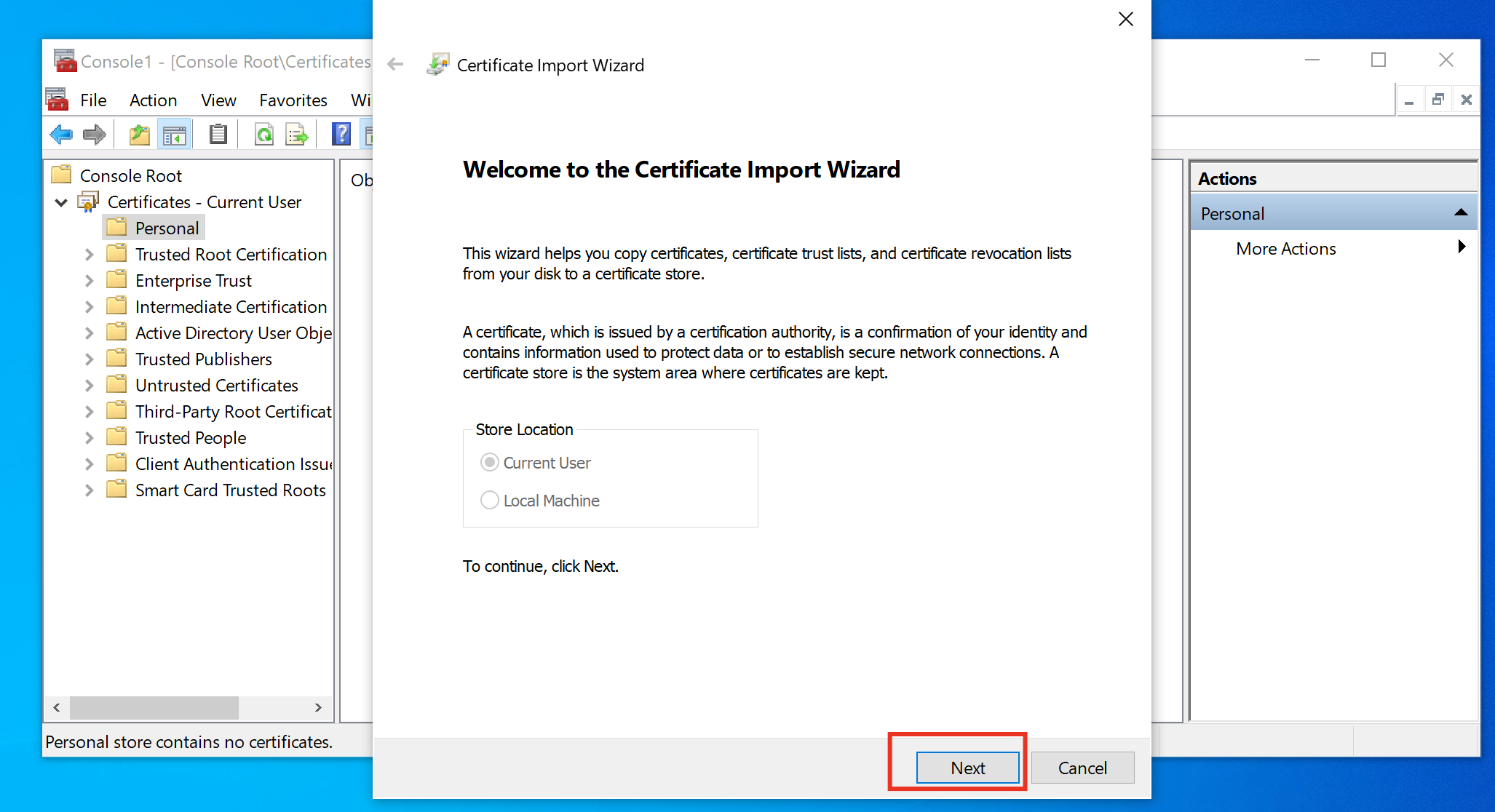Click the Paste clipboard toolbar icon
The image size is (1495, 812).
click(x=218, y=135)
